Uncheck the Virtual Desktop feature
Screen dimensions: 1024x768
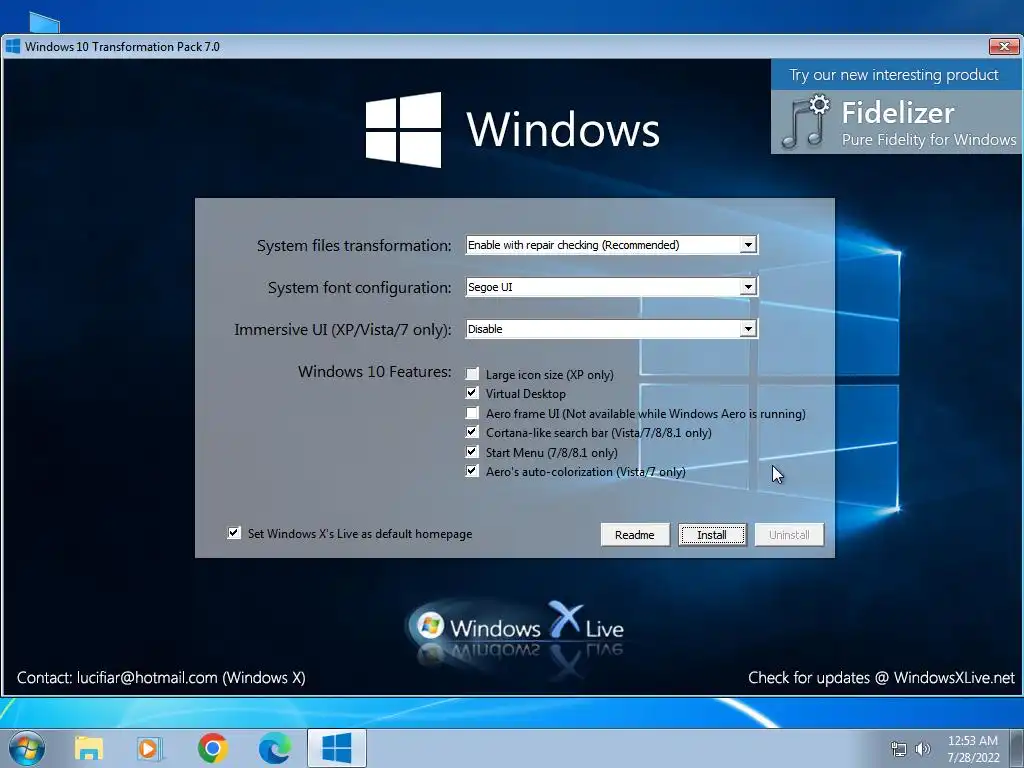pyautogui.click(x=472, y=393)
